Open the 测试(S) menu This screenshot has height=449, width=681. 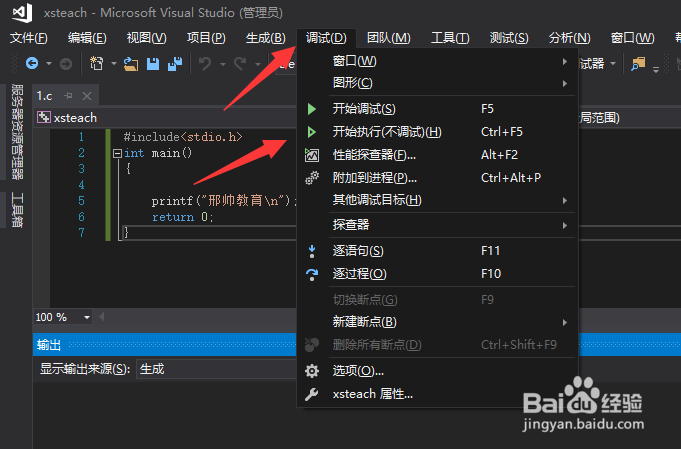pos(509,38)
